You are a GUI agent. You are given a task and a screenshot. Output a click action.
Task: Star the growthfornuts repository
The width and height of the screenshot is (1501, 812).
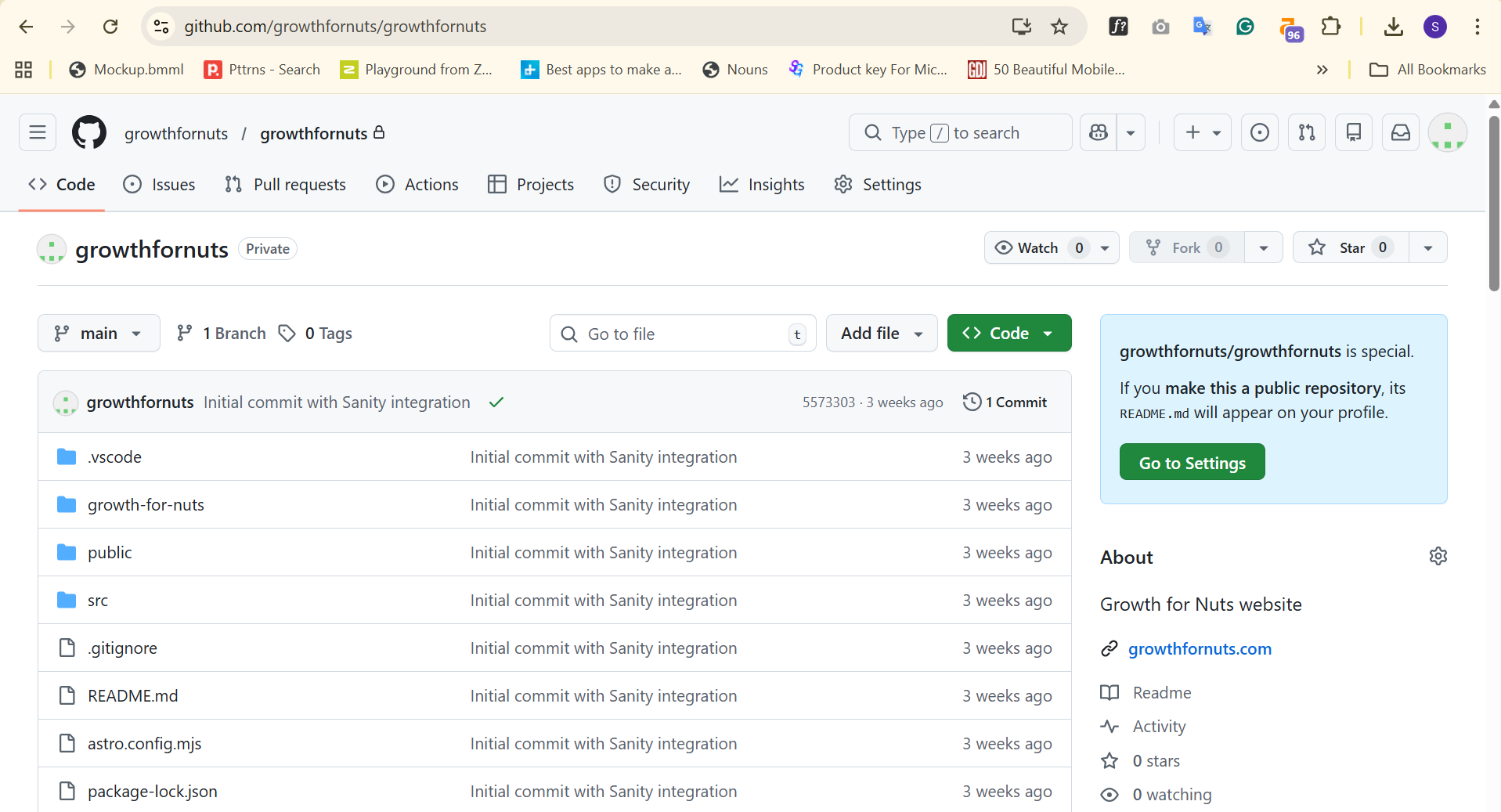click(x=1351, y=247)
